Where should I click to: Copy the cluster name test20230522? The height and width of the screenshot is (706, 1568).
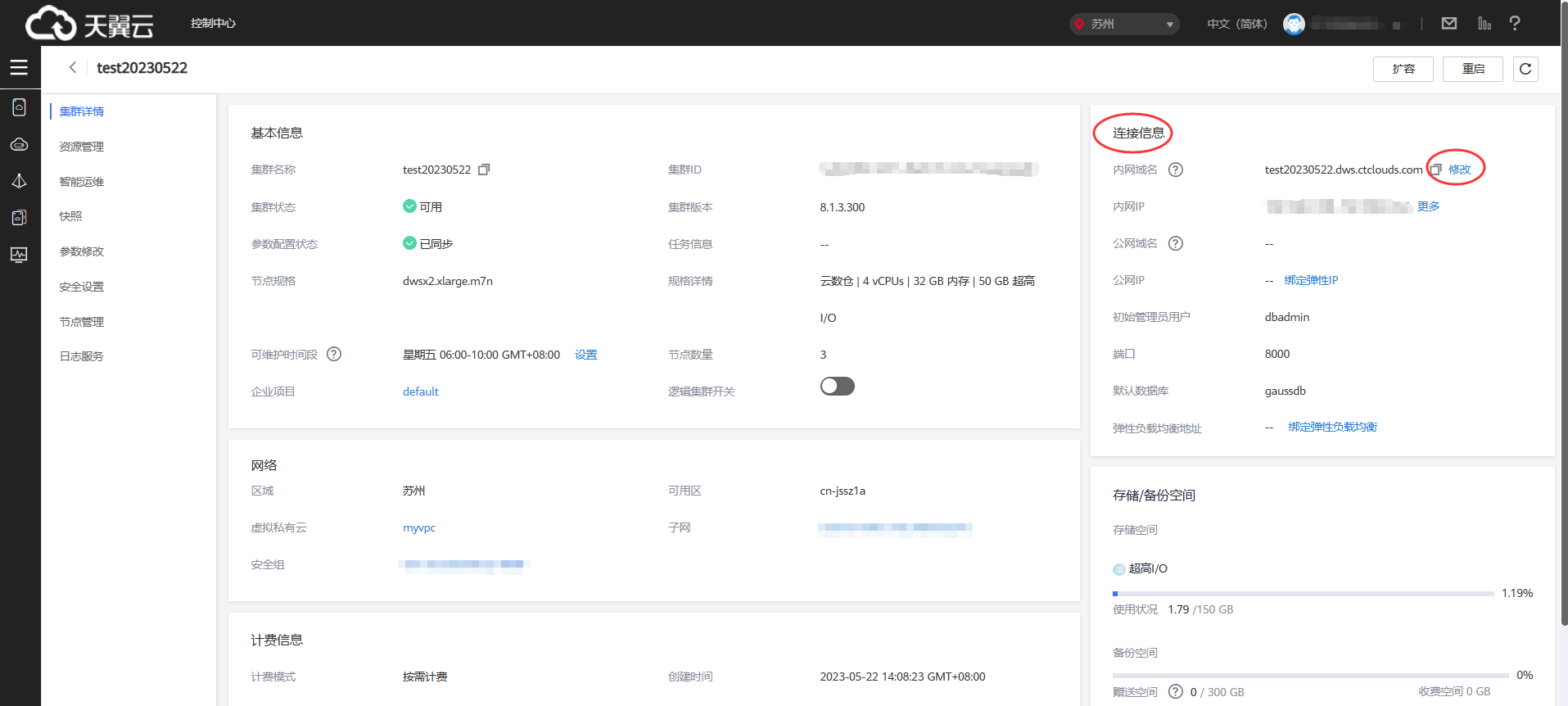click(484, 170)
